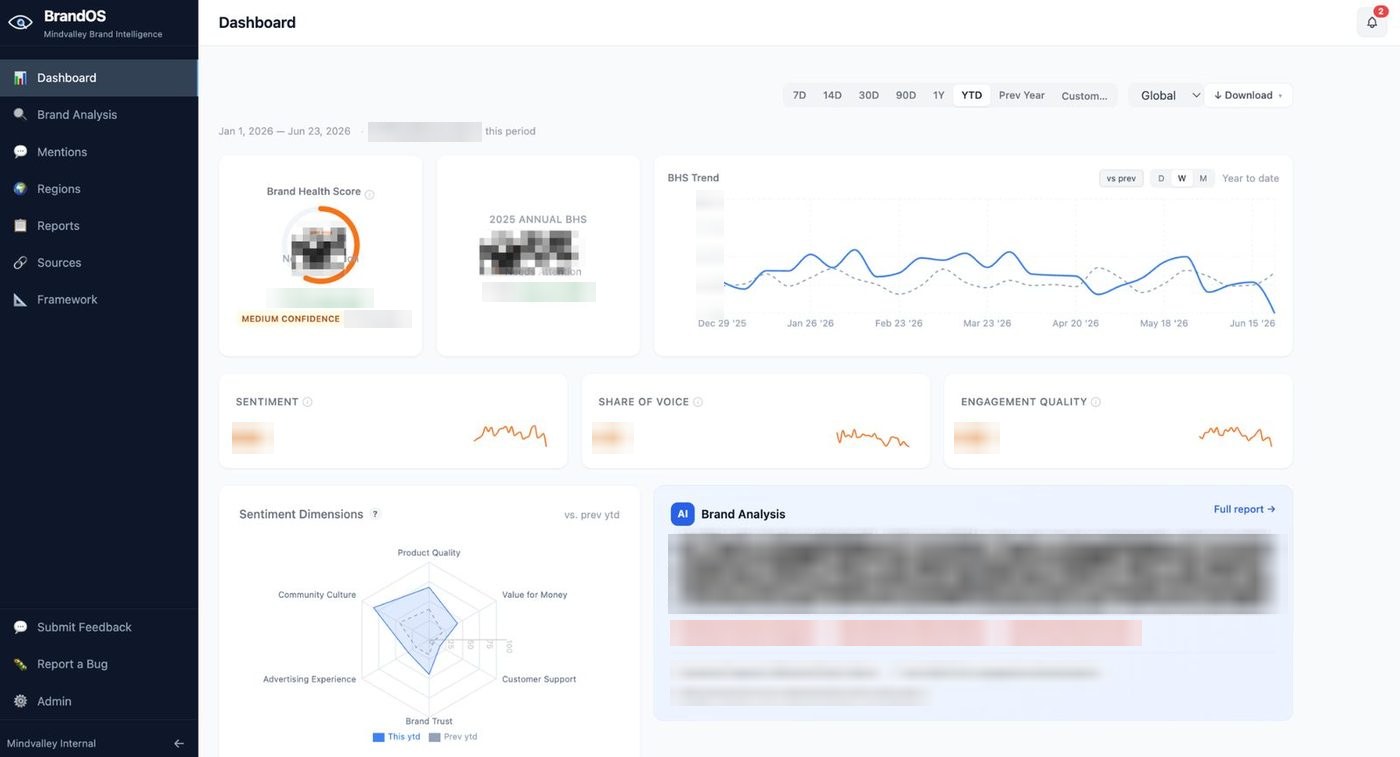Image resolution: width=1400 pixels, height=757 pixels.
Task: Switch BHS Trend to monthly (M)
Action: pyautogui.click(x=1203, y=178)
